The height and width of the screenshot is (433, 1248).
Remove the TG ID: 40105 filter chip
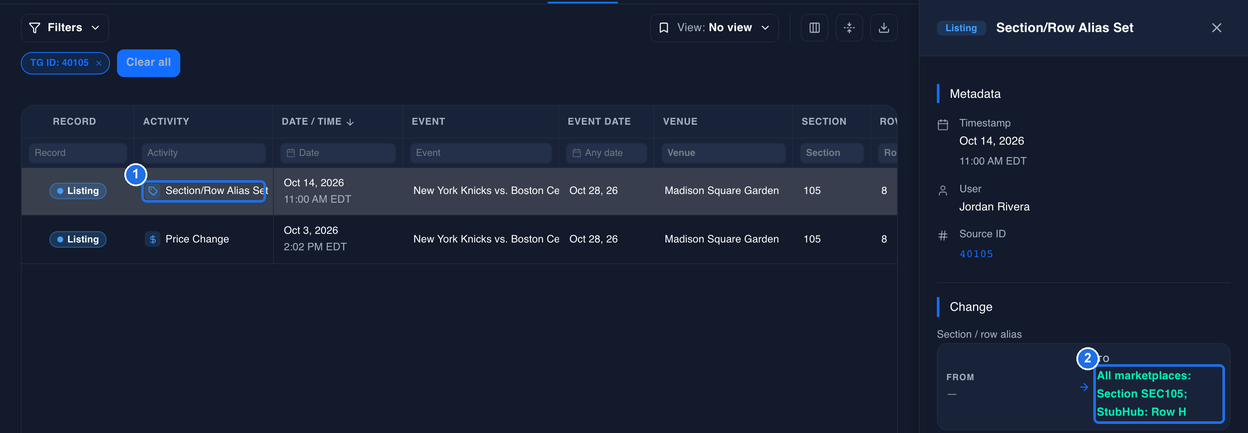99,63
